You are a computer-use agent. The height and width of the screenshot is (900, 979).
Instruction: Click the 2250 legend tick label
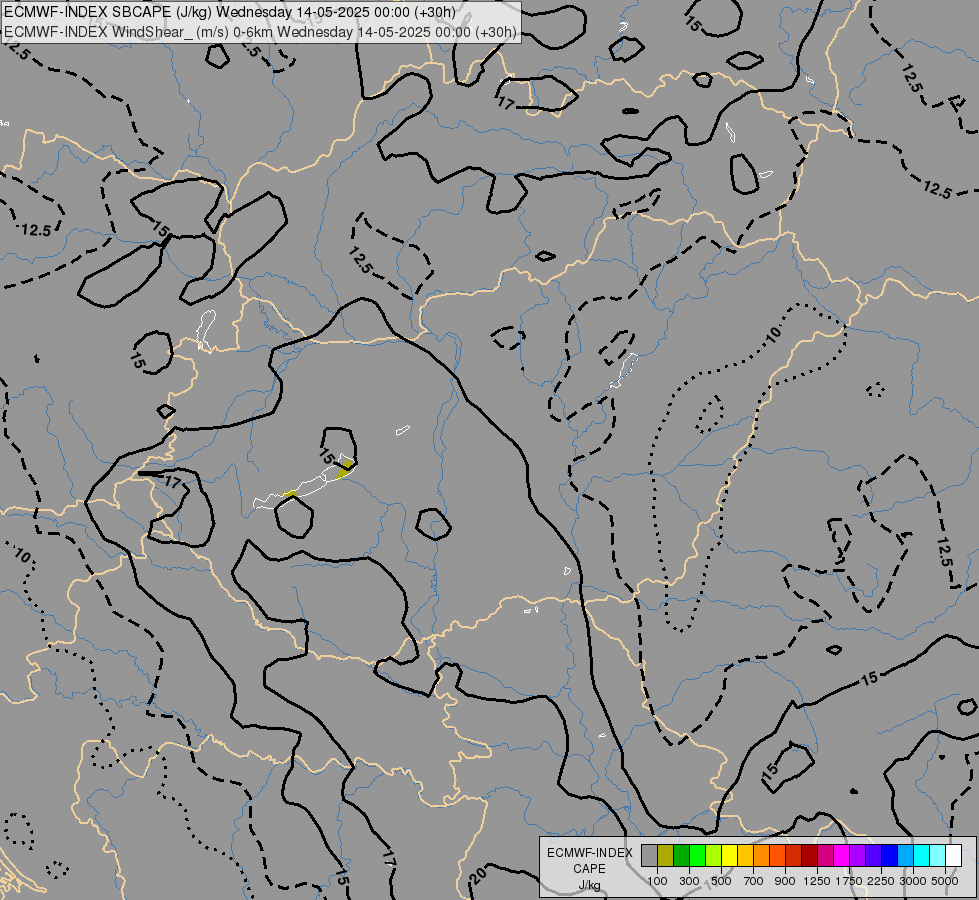pyautogui.click(x=881, y=881)
